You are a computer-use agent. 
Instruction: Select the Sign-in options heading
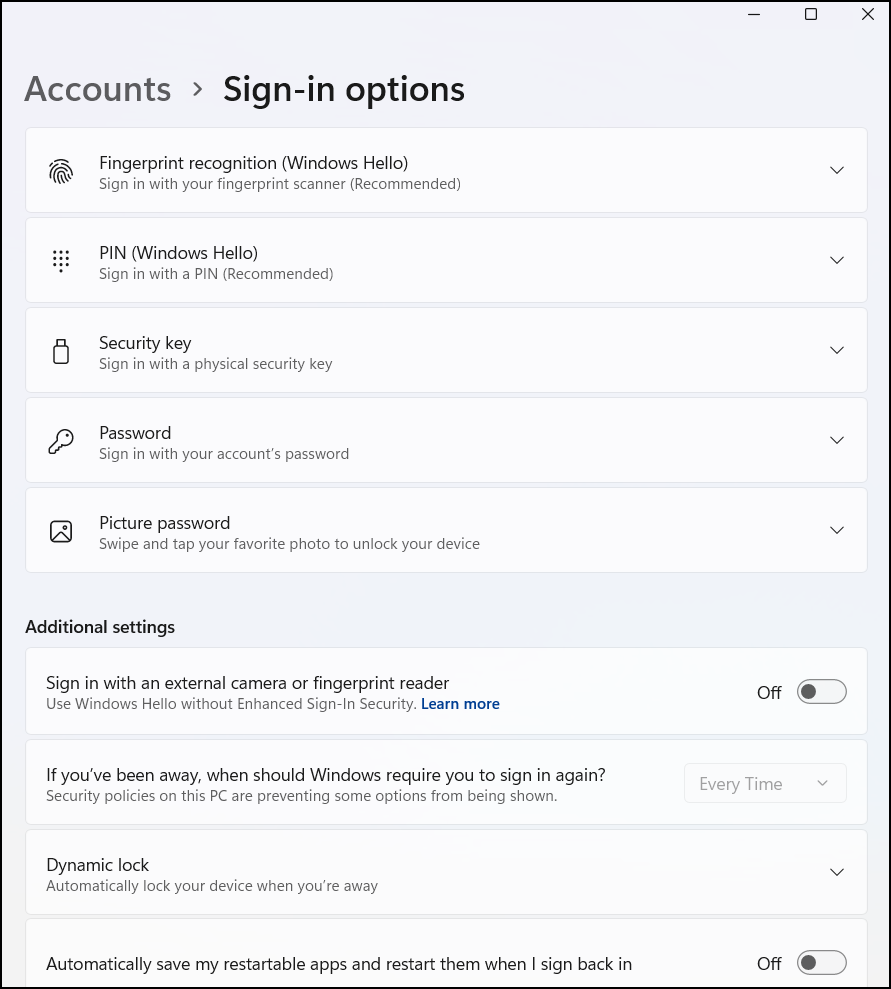pyautogui.click(x=343, y=89)
